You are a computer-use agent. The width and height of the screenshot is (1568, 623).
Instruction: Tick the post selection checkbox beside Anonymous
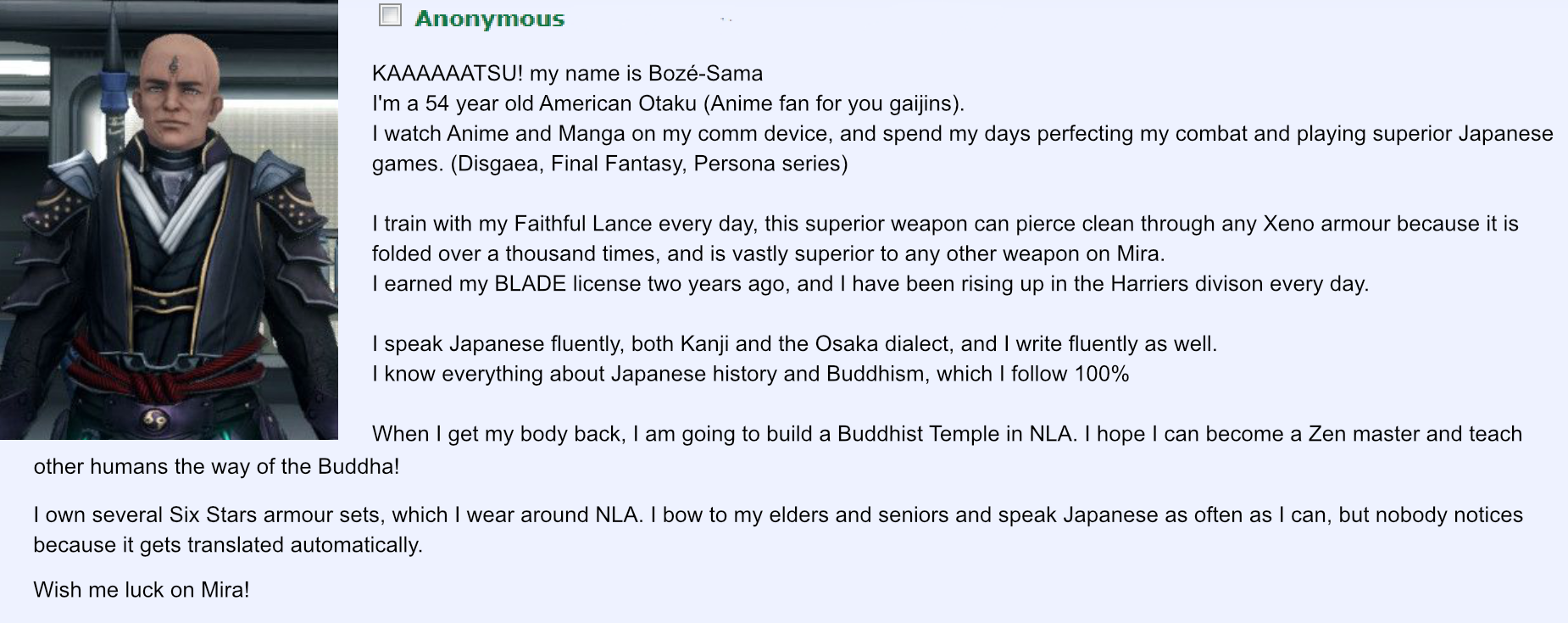[x=390, y=15]
